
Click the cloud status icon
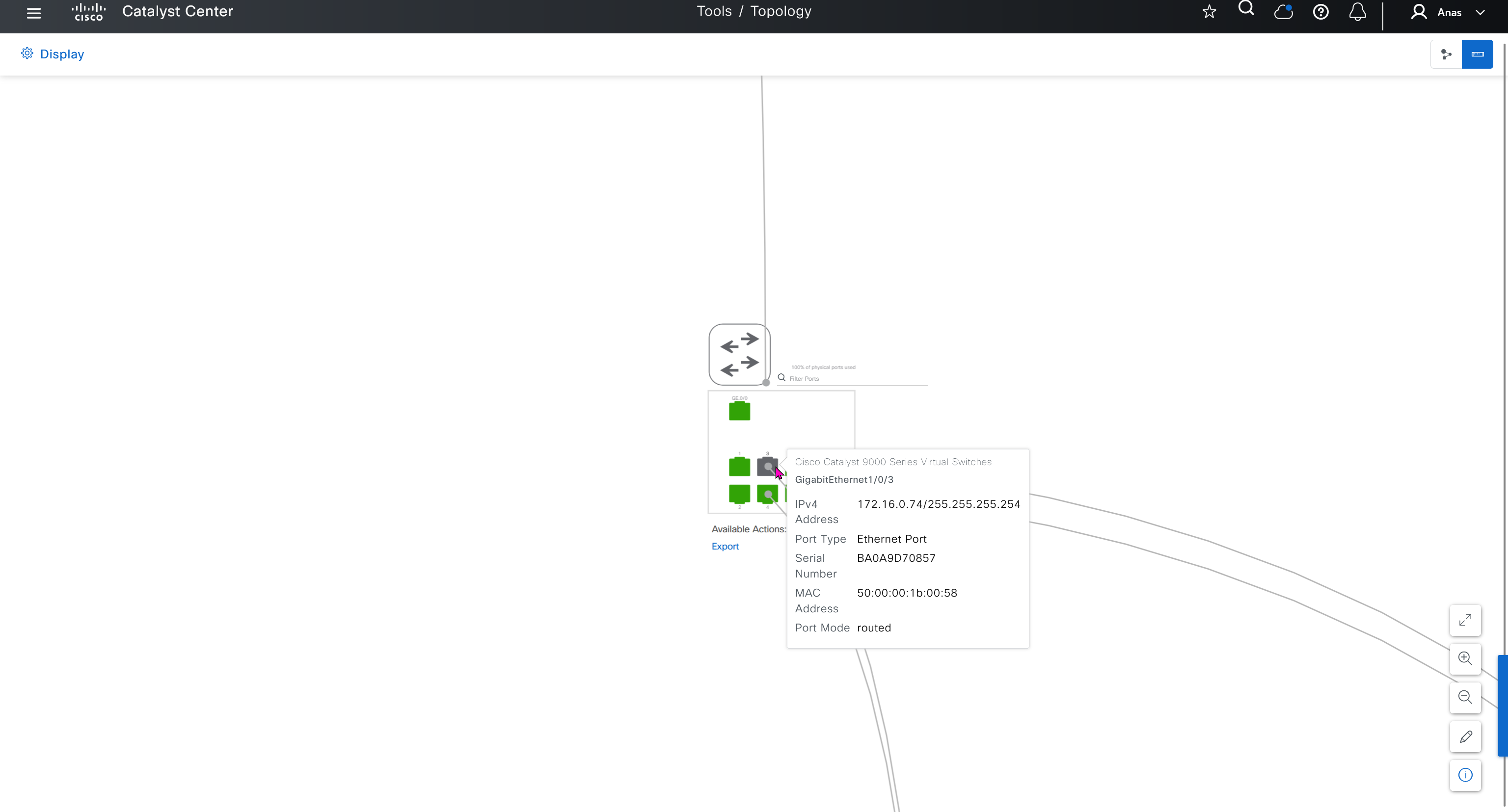(x=1283, y=12)
